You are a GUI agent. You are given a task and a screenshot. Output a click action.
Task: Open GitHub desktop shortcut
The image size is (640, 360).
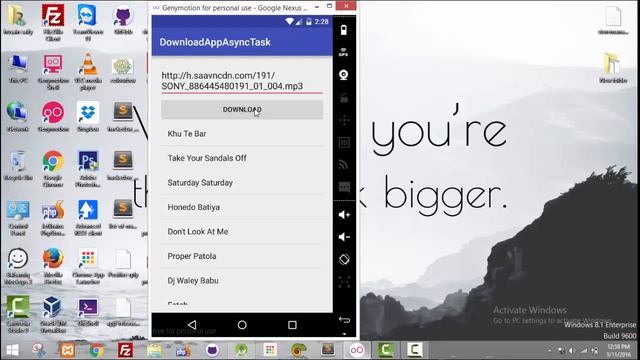pyautogui.click(x=123, y=20)
